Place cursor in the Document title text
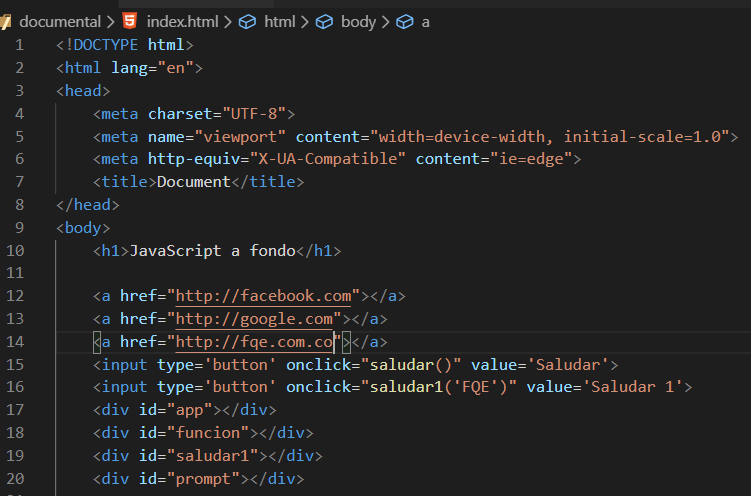751x496 pixels. [x=194, y=182]
